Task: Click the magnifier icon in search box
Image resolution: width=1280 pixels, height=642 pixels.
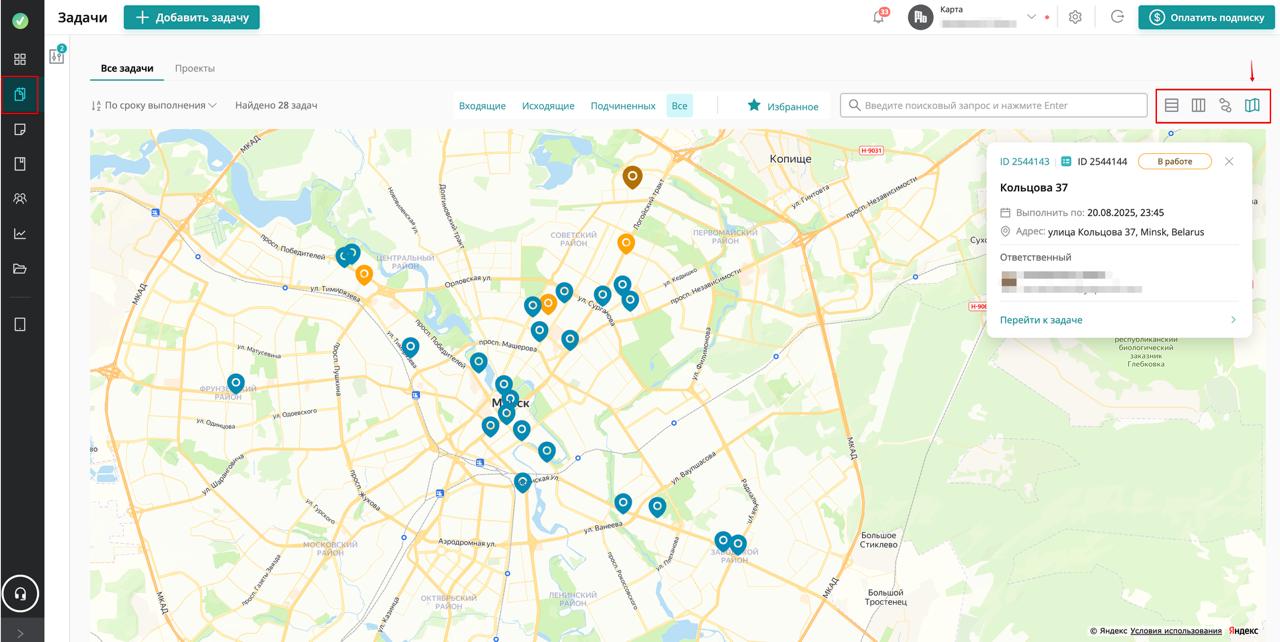Action: (x=854, y=105)
